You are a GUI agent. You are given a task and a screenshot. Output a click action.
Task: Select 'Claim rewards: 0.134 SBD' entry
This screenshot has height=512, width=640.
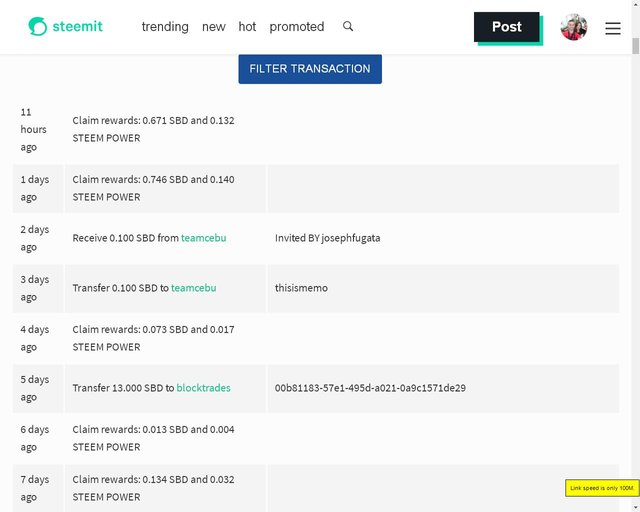pyautogui.click(x=153, y=488)
